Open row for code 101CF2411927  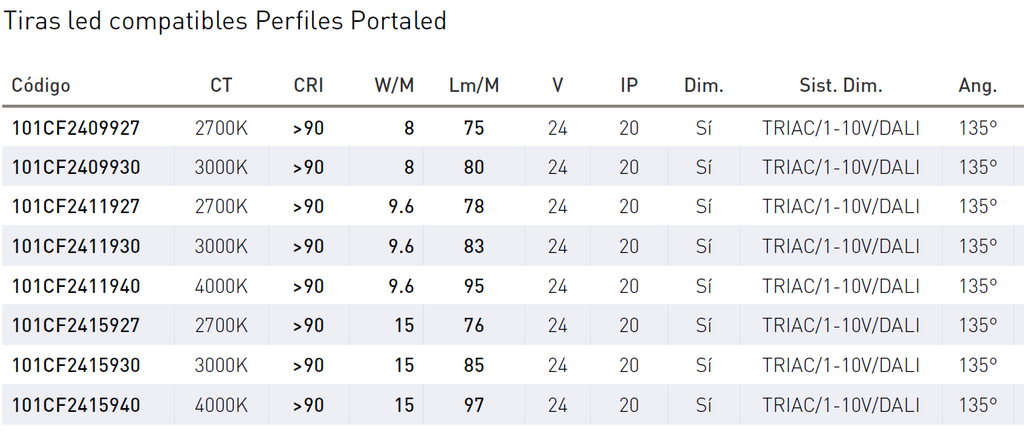pyautogui.click(x=76, y=207)
